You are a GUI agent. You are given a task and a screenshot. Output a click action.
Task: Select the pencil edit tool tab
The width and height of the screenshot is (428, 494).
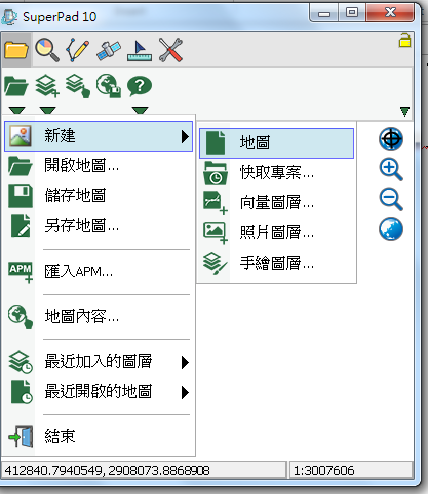pyautogui.click(x=78, y=50)
